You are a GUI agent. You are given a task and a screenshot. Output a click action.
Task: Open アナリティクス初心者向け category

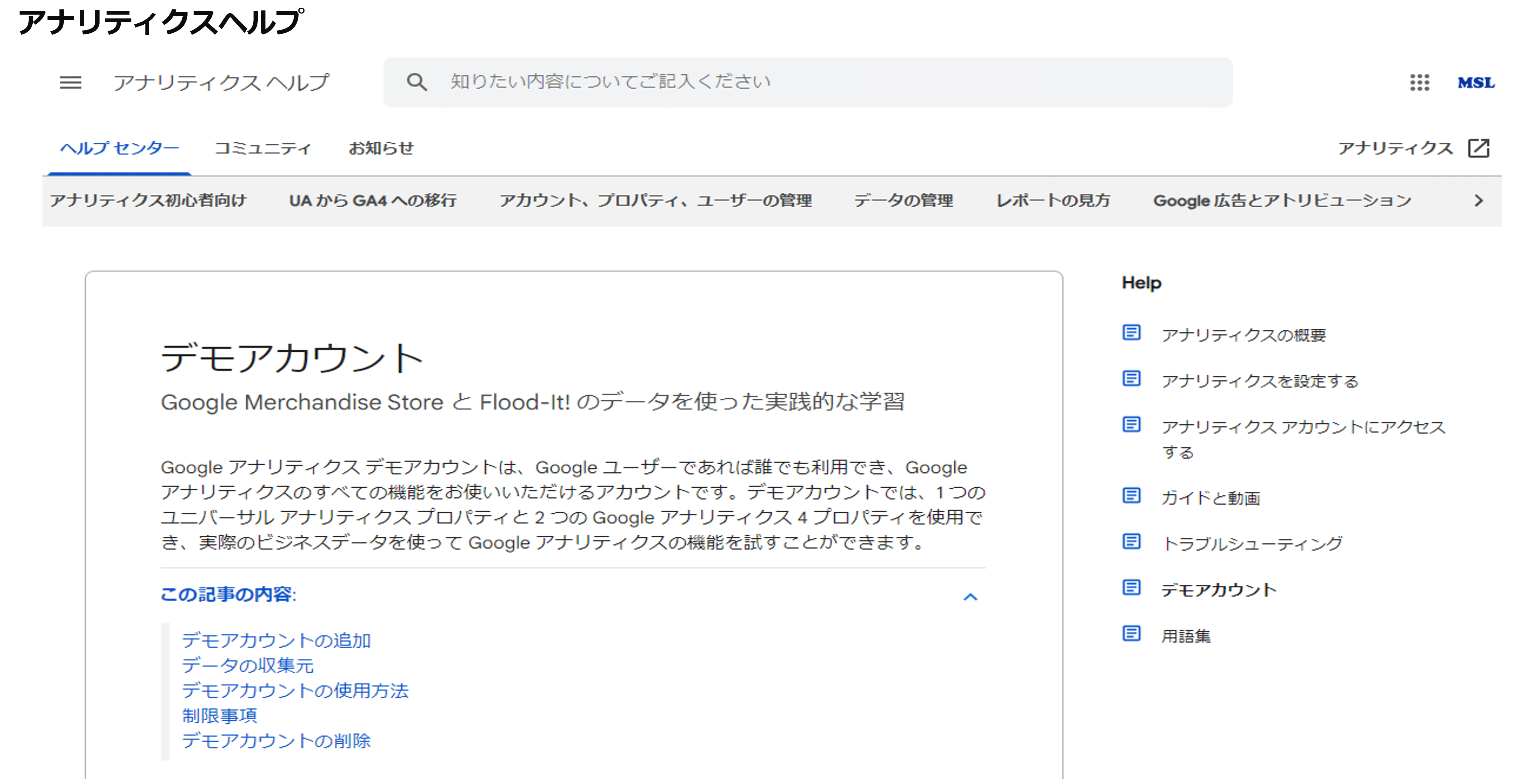tap(148, 201)
